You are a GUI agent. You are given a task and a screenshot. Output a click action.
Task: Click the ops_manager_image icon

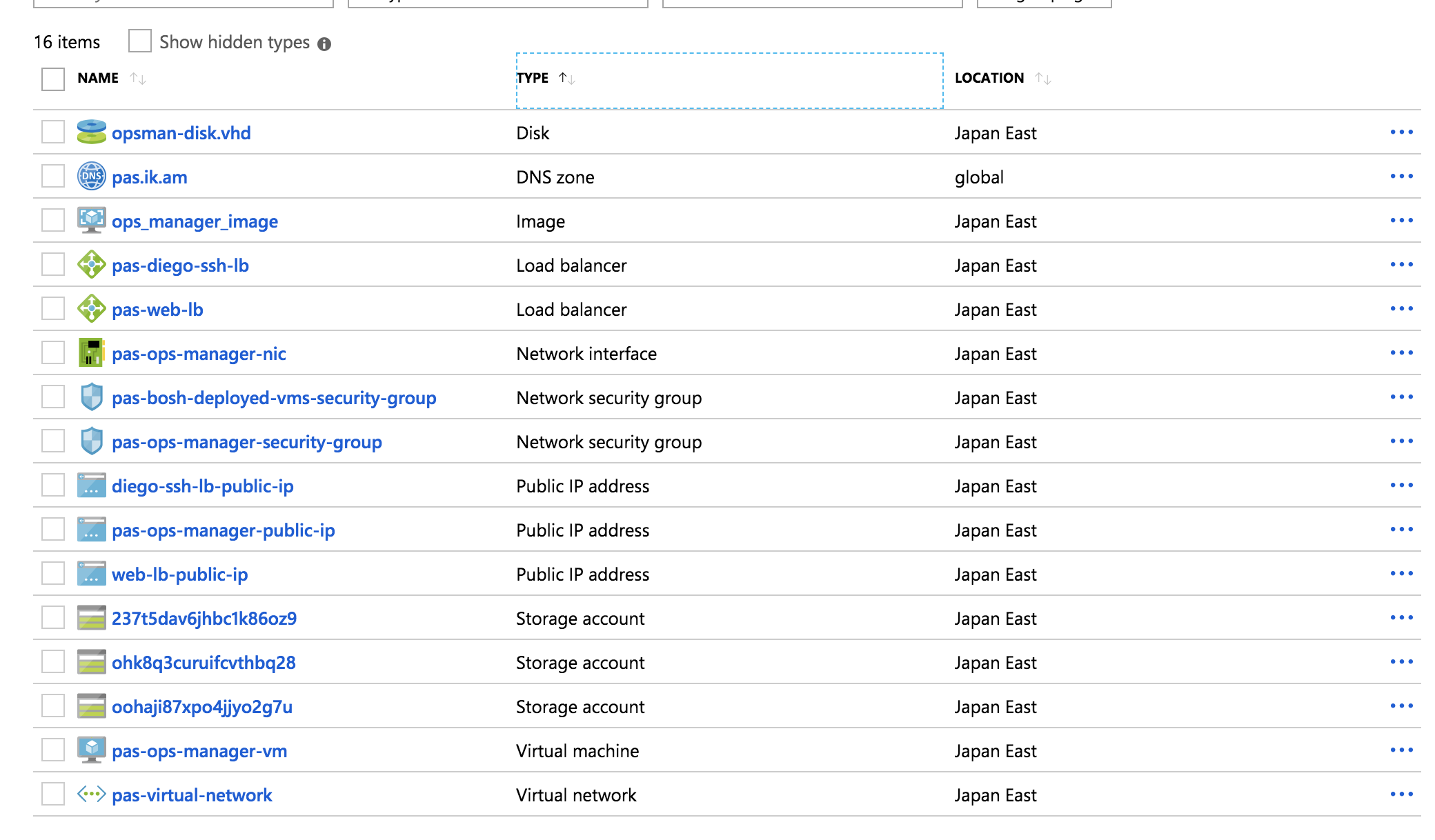(91, 221)
